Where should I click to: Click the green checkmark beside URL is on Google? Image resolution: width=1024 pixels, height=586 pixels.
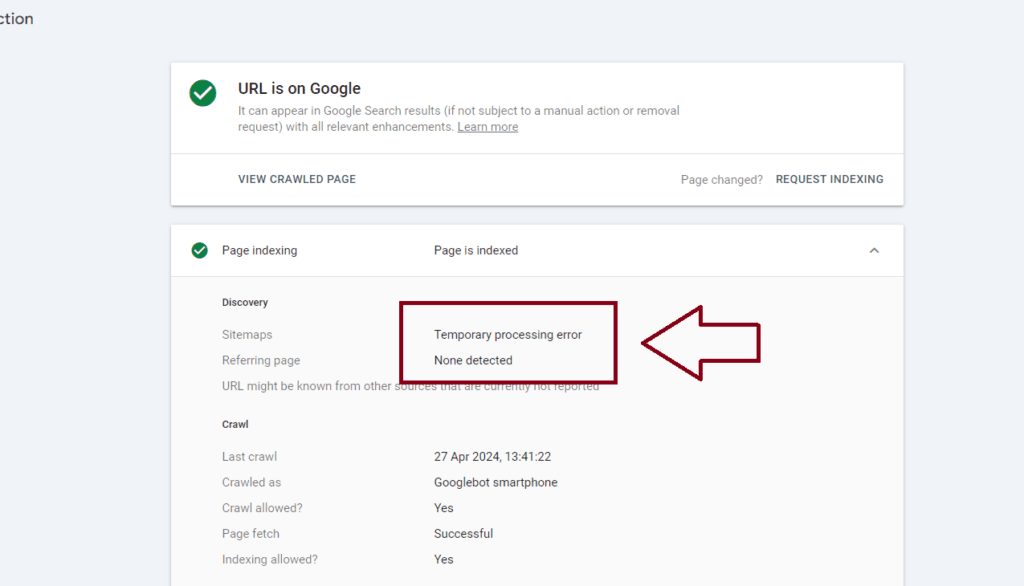[x=203, y=93]
